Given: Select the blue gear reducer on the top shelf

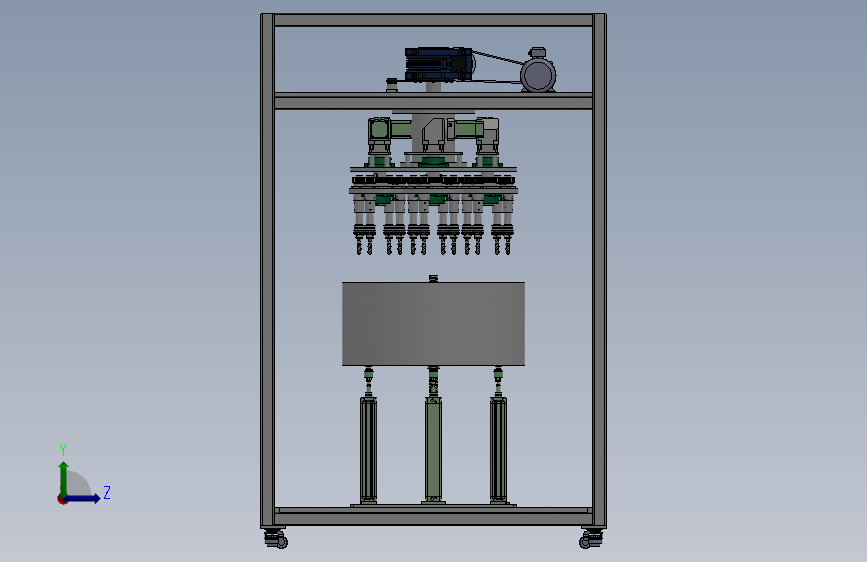Looking at the screenshot, I should [x=439, y=64].
